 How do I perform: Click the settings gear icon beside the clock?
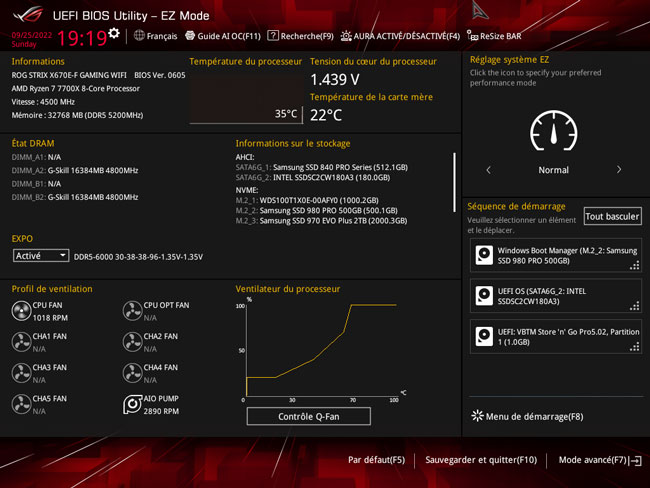point(114,33)
